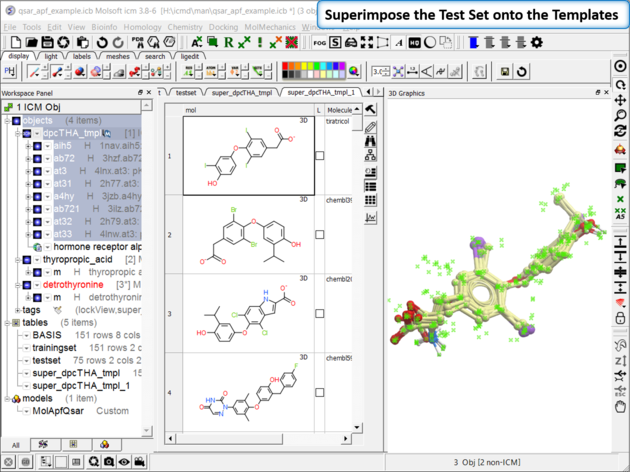Image resolution: width=630 pixels, height=472 pixels.
Task: Select the red color swatch in palette
Action: pos(287,65)
